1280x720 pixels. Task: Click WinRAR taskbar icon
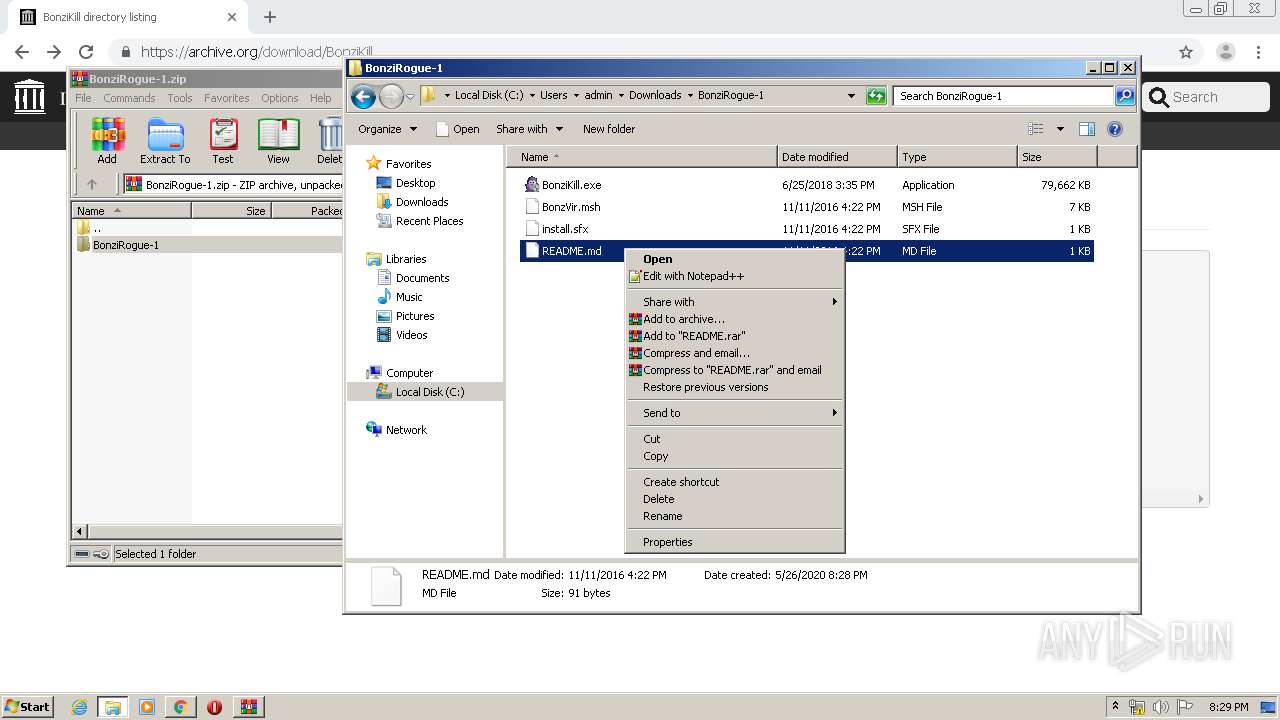click(248, 707)
